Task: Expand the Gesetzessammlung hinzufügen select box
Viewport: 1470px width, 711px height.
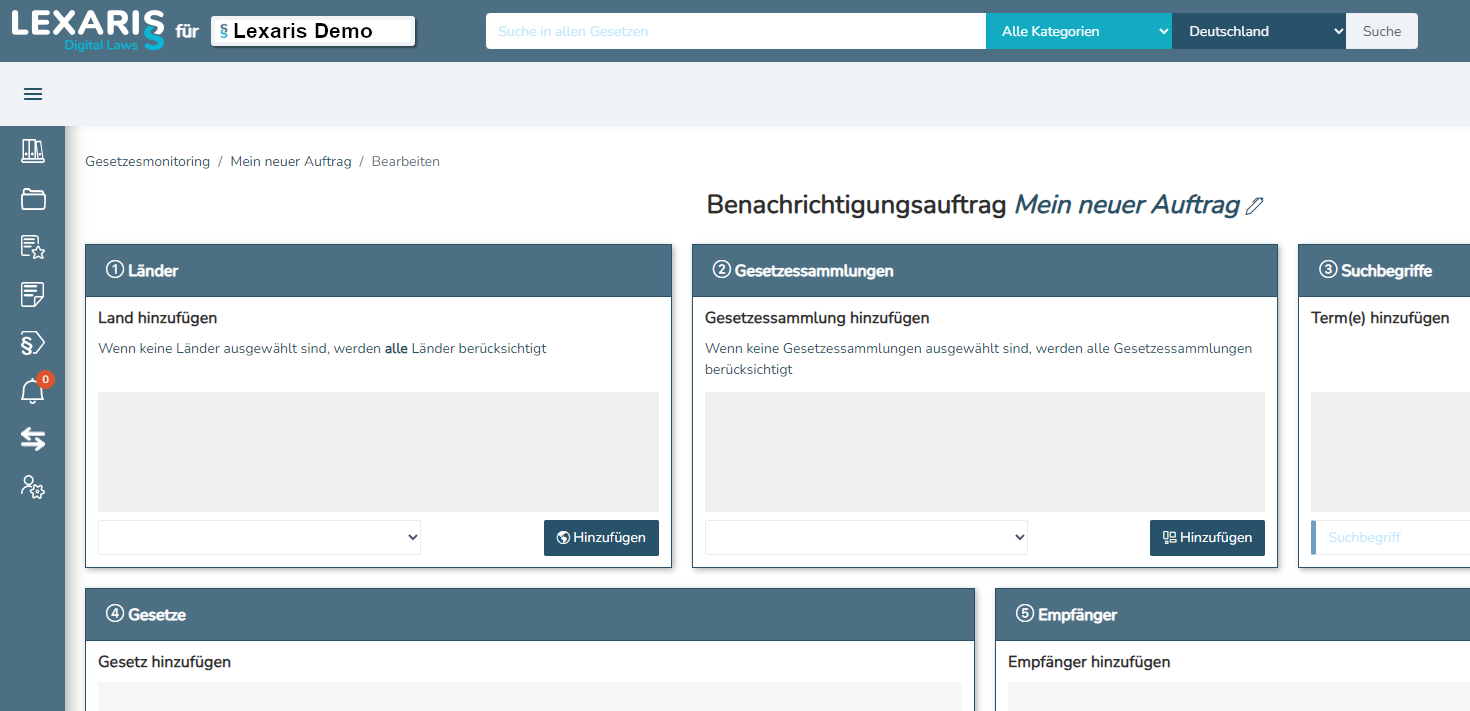Action: tap(866, 537)
